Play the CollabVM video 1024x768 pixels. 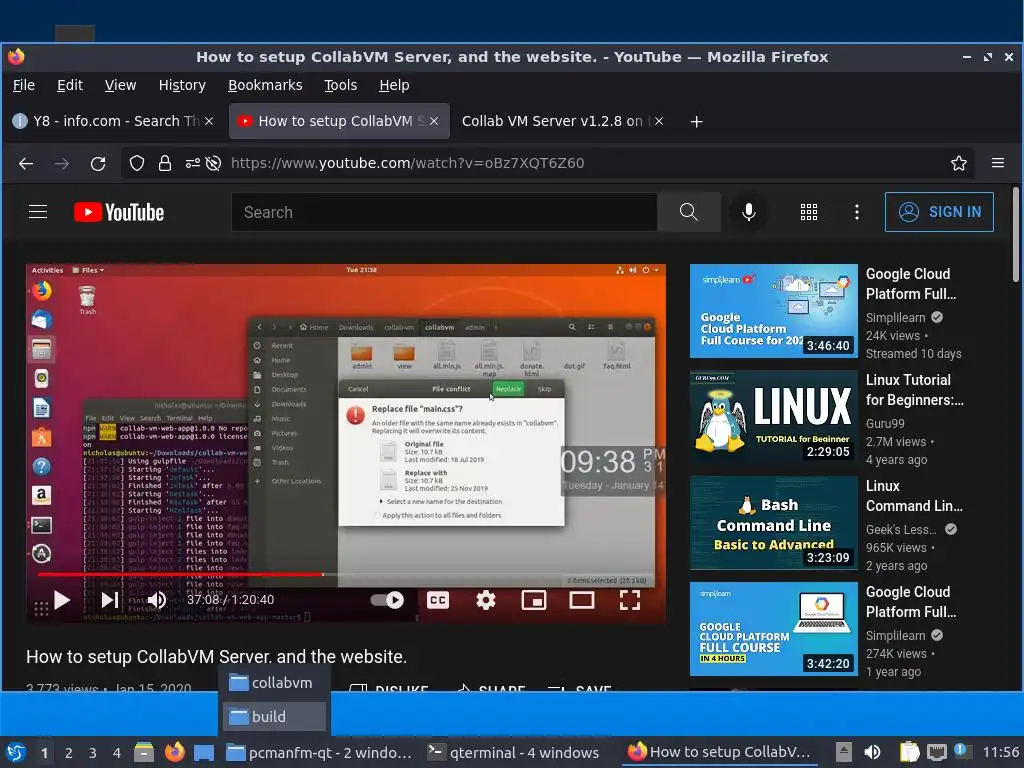(62, 600)
